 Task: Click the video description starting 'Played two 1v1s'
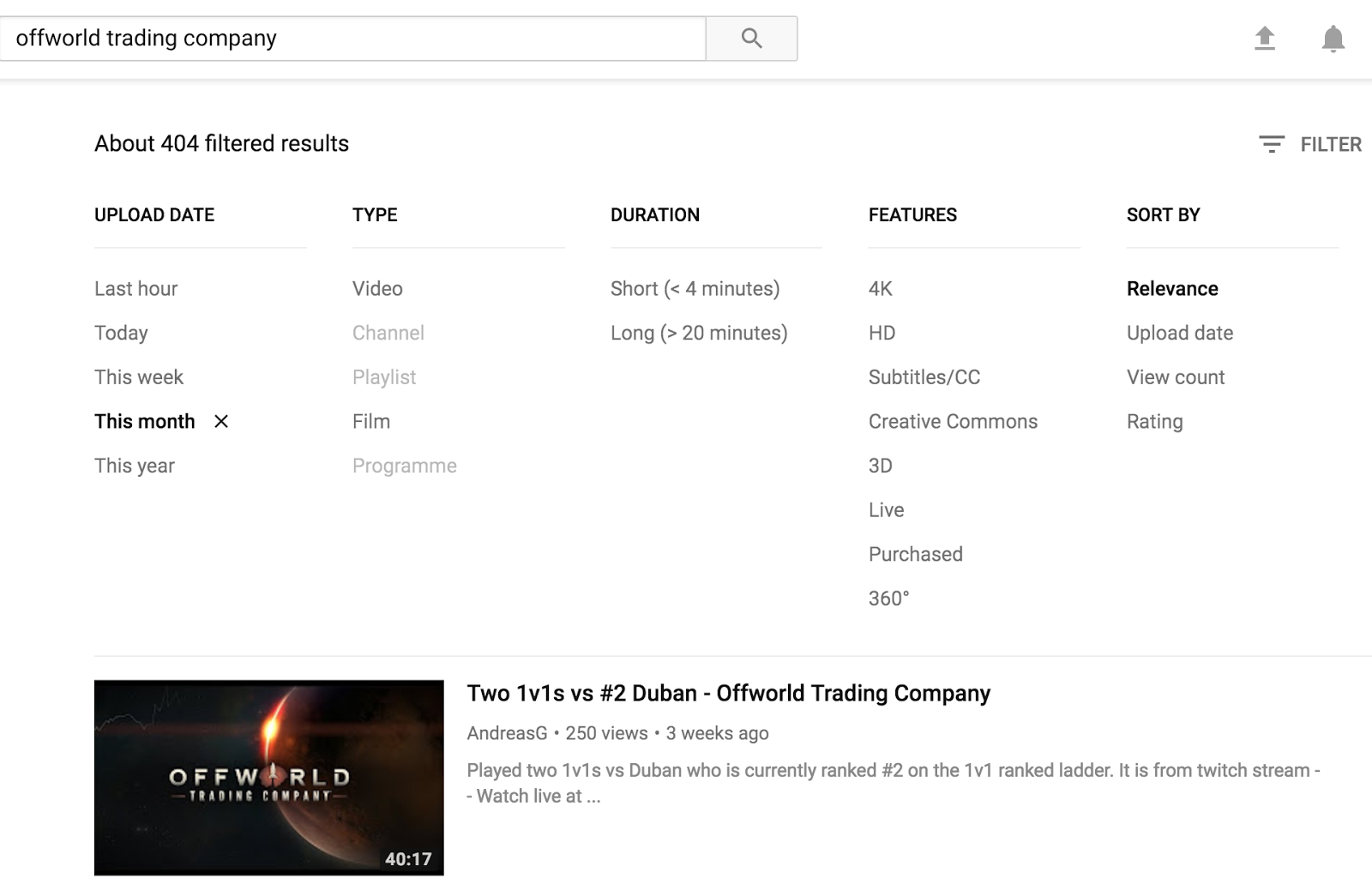pyautogui.click(x=894, y=783)
